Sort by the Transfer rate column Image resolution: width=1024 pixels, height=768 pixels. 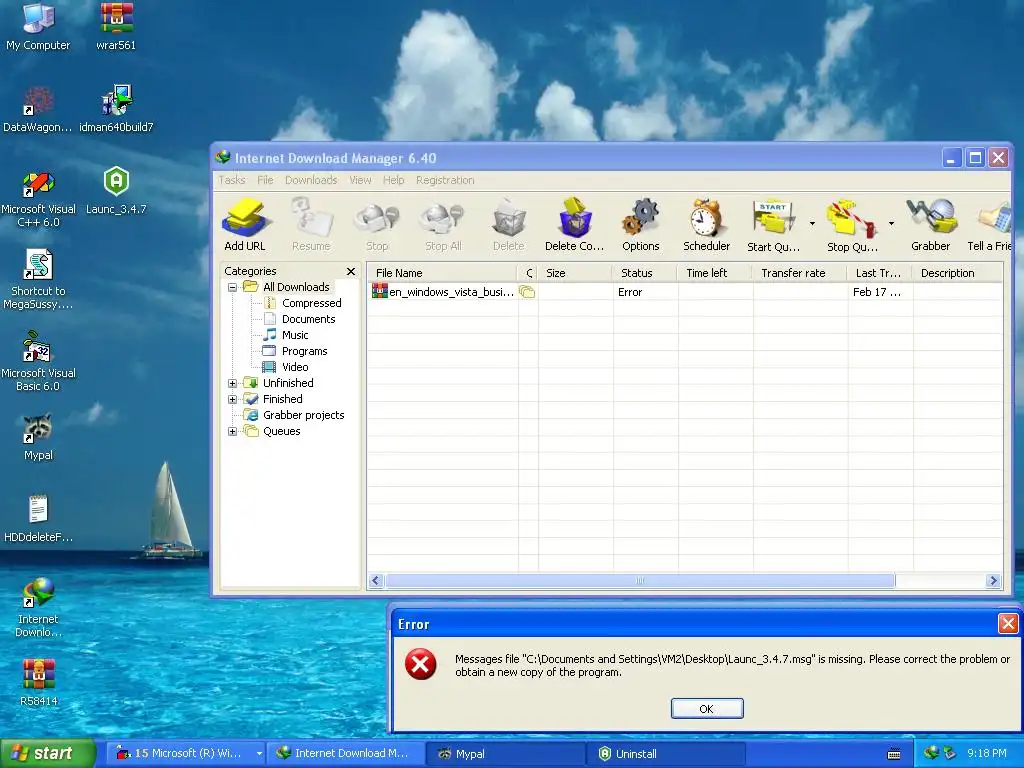[x=799, y=273]
